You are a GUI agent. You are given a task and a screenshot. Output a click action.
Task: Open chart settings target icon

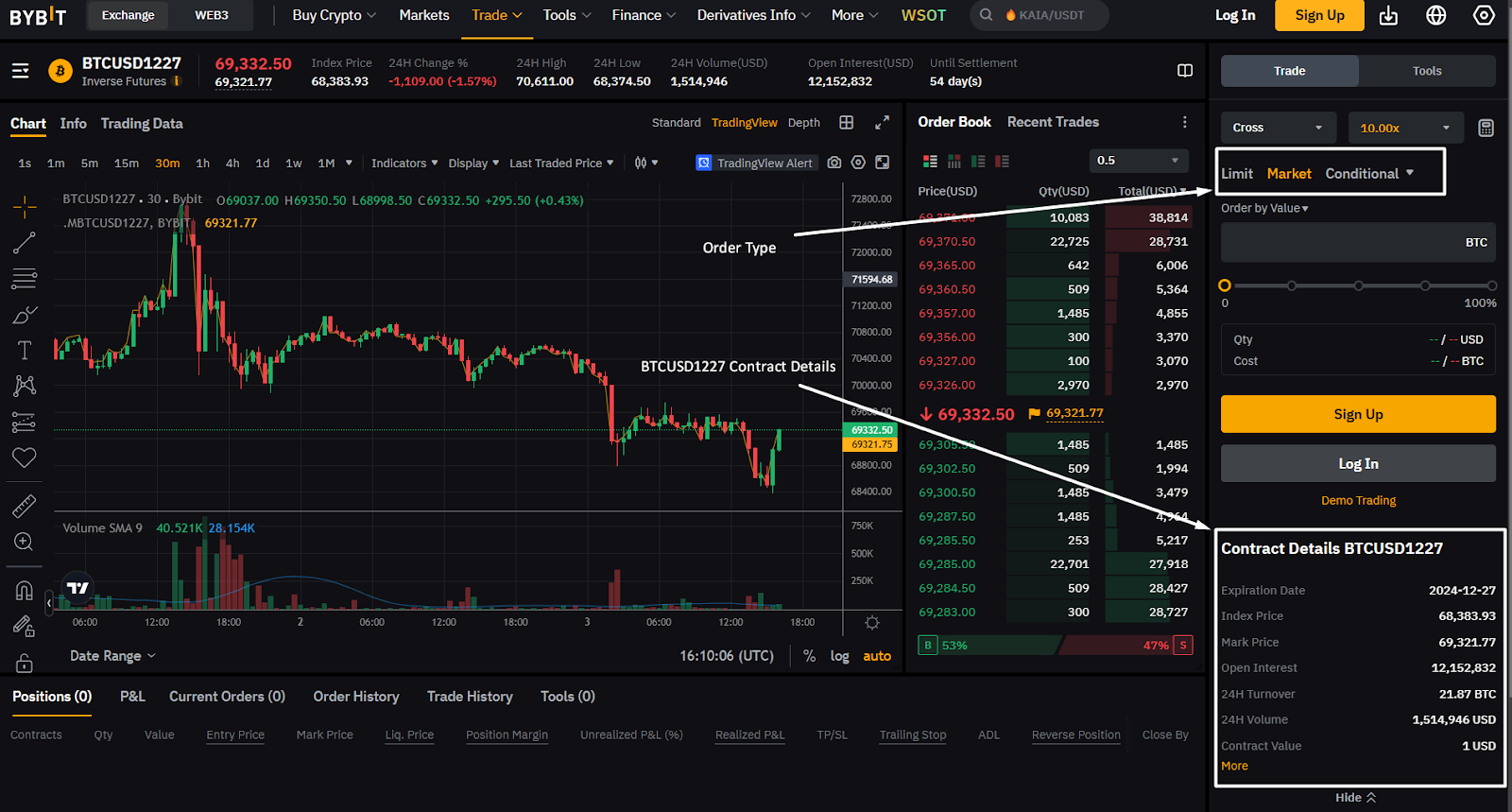(x=858, y=163)
